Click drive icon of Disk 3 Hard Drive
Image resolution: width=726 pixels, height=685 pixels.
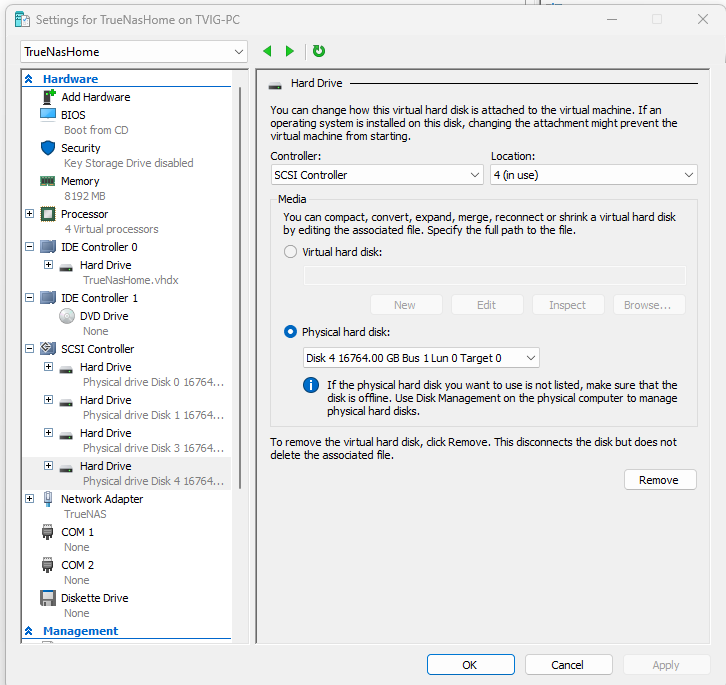click(66, 435)
